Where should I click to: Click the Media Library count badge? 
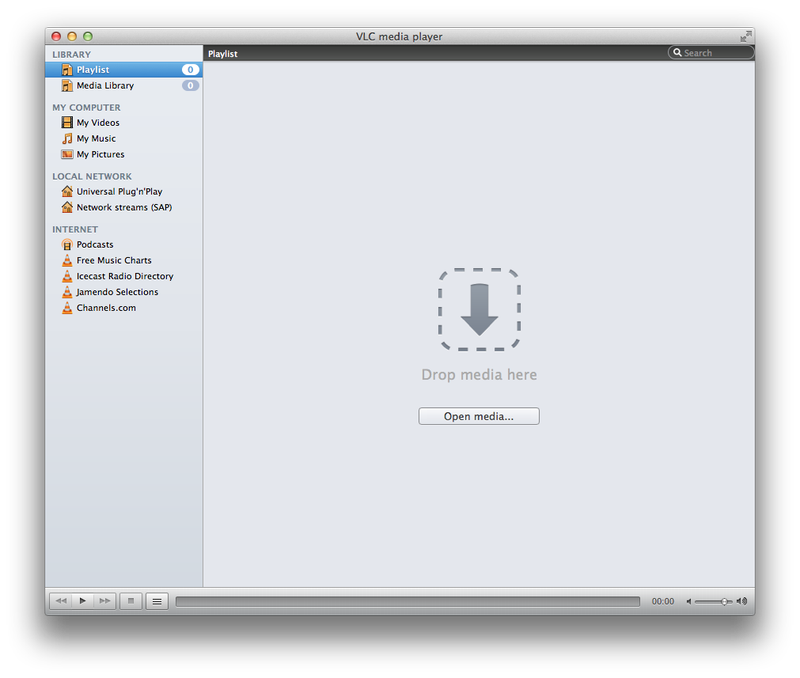click(x=190, y=85)
